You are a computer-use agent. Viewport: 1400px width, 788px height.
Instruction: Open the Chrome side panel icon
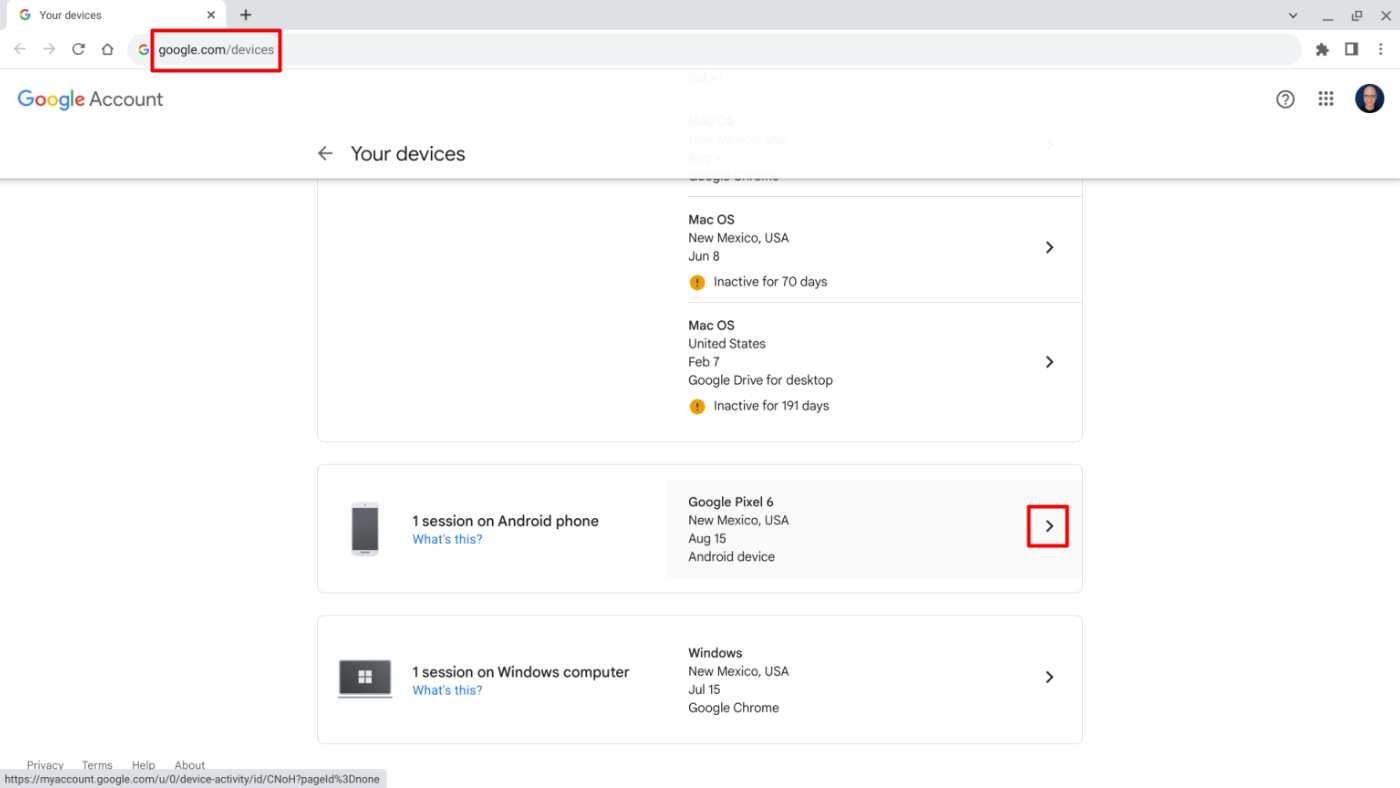pos(1351,48)
